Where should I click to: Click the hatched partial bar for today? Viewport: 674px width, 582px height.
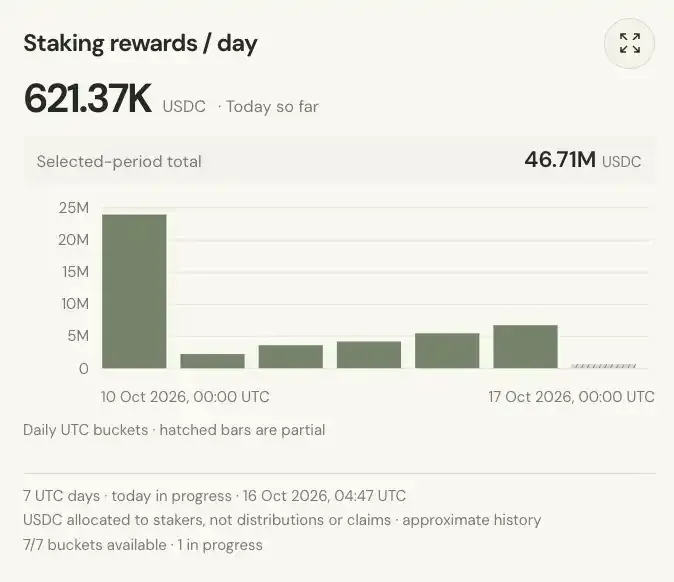[604, 366]
